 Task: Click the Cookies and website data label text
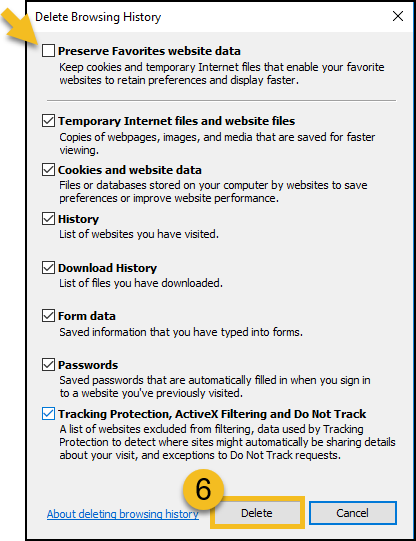pos(130,170)
